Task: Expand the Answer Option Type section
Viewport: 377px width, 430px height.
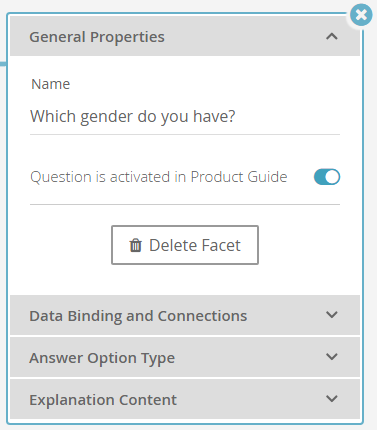Action: click(185, 357)
